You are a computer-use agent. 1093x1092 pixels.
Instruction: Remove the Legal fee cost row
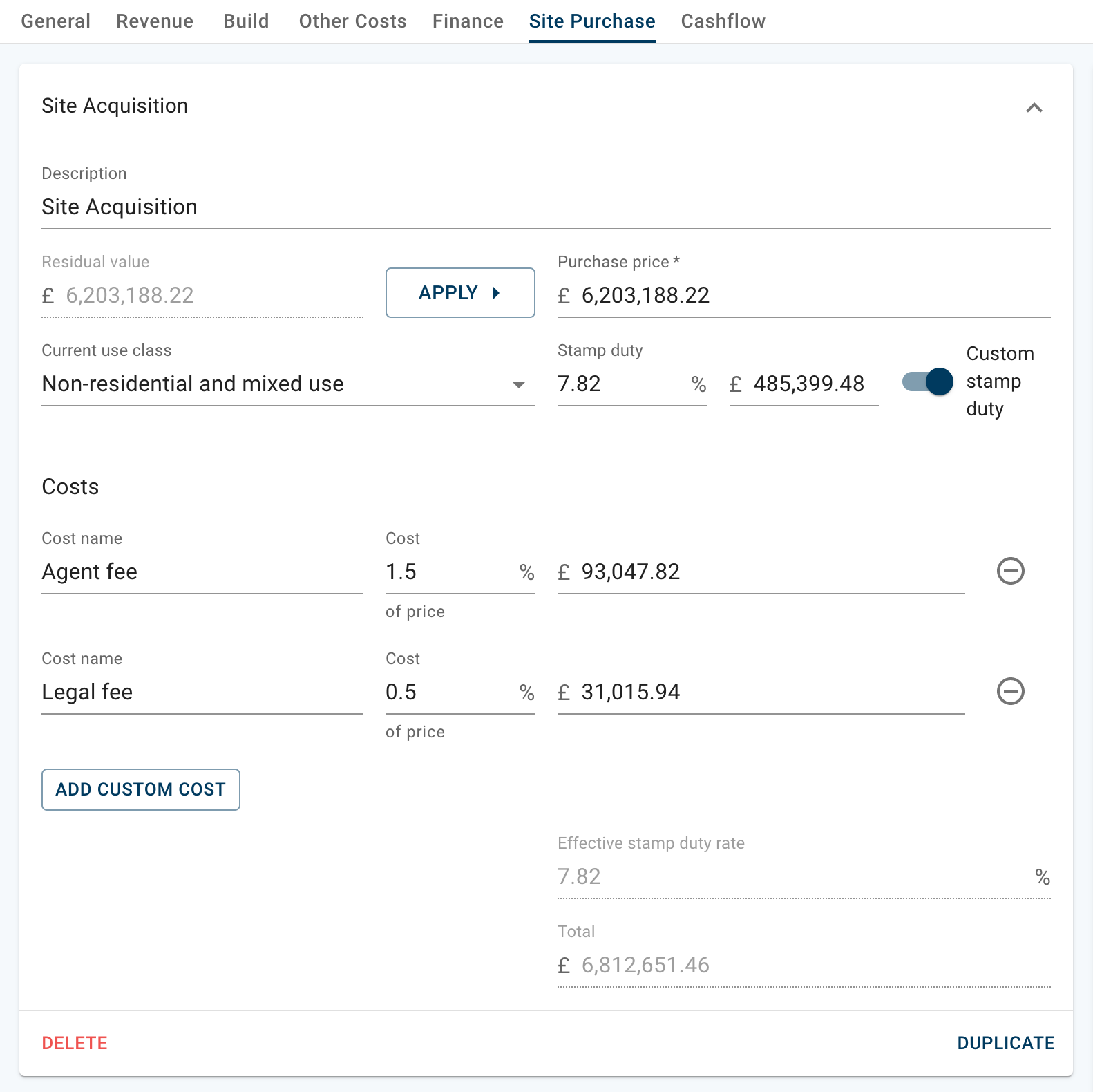click(1010, 691)
